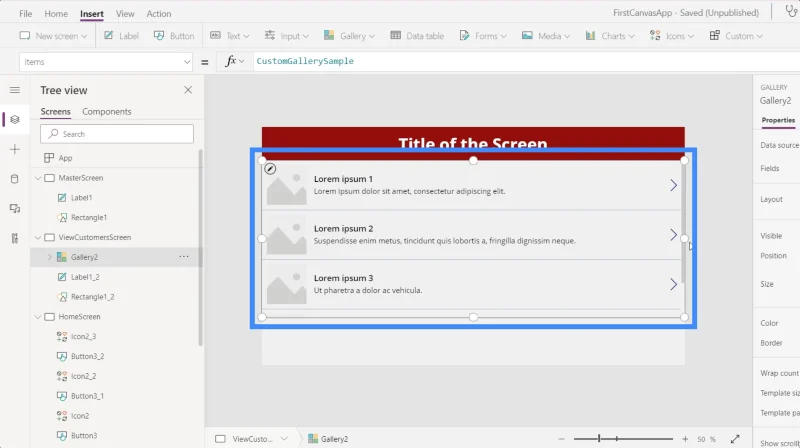The image size is (800, 448).
Task: Collapse the MasterScreen tree node
Action: (x=38, y=178)
